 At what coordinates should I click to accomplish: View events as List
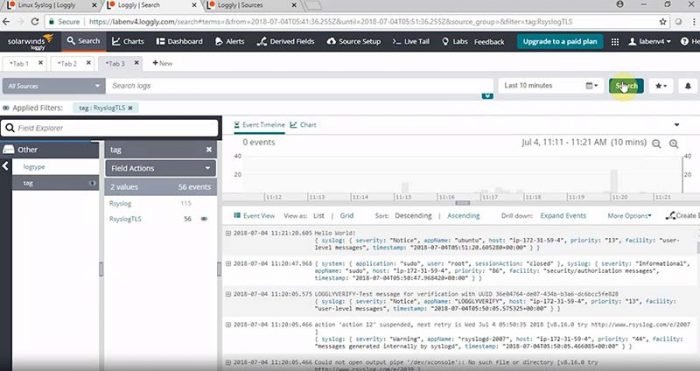(319, 216)
